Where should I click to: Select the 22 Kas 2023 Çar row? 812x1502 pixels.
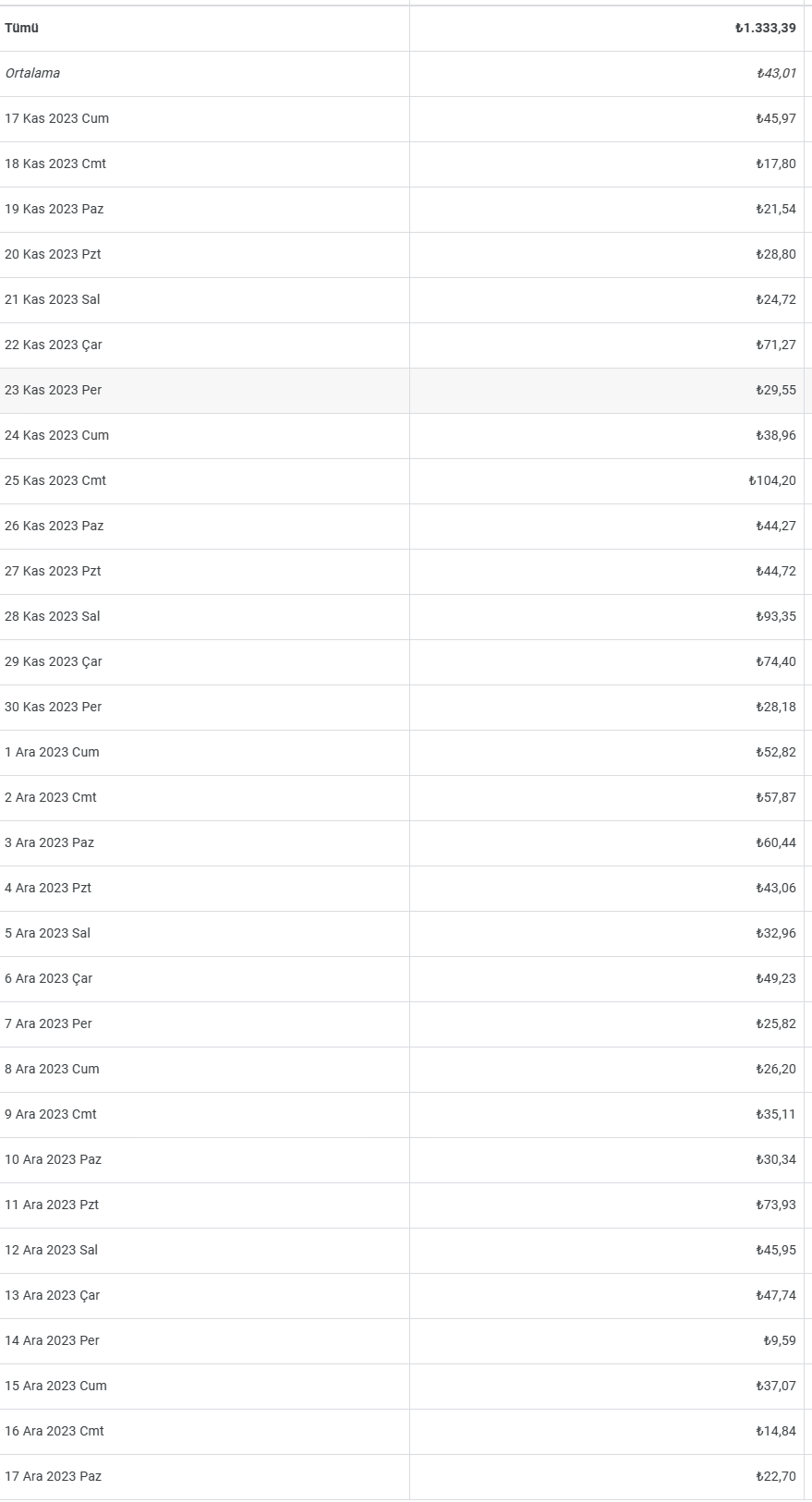tap(406, 345)
